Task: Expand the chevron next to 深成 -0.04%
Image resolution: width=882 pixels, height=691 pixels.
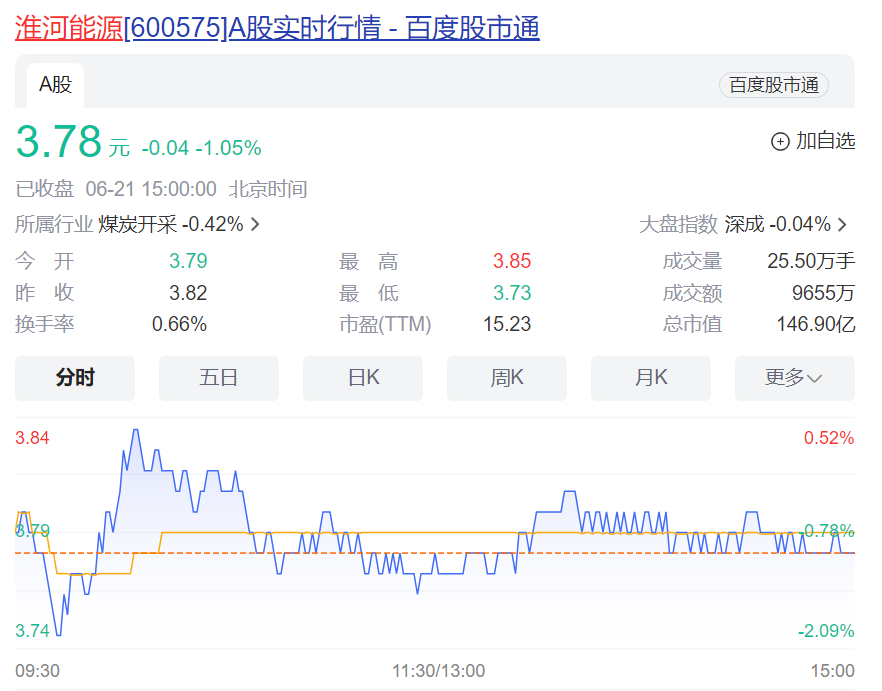Action: click(842, 225)
